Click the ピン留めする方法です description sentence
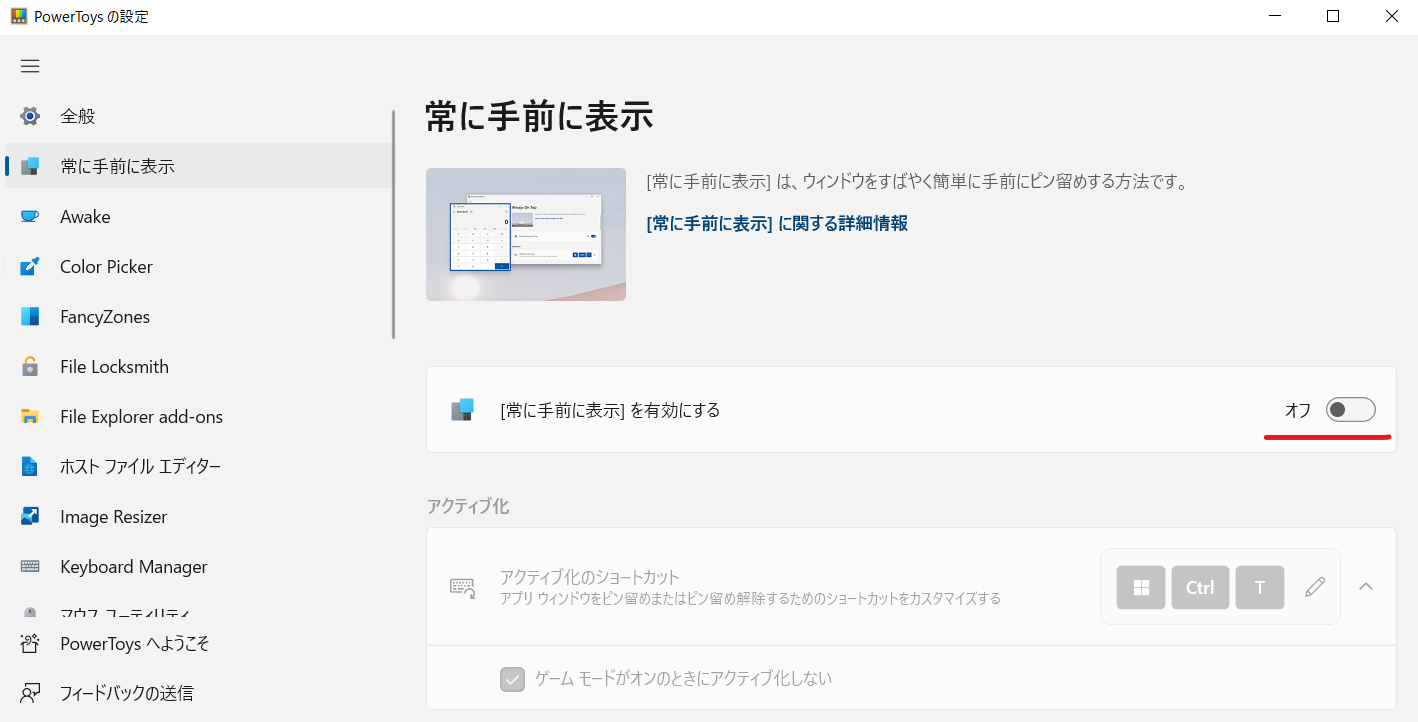 pos(916,182)
